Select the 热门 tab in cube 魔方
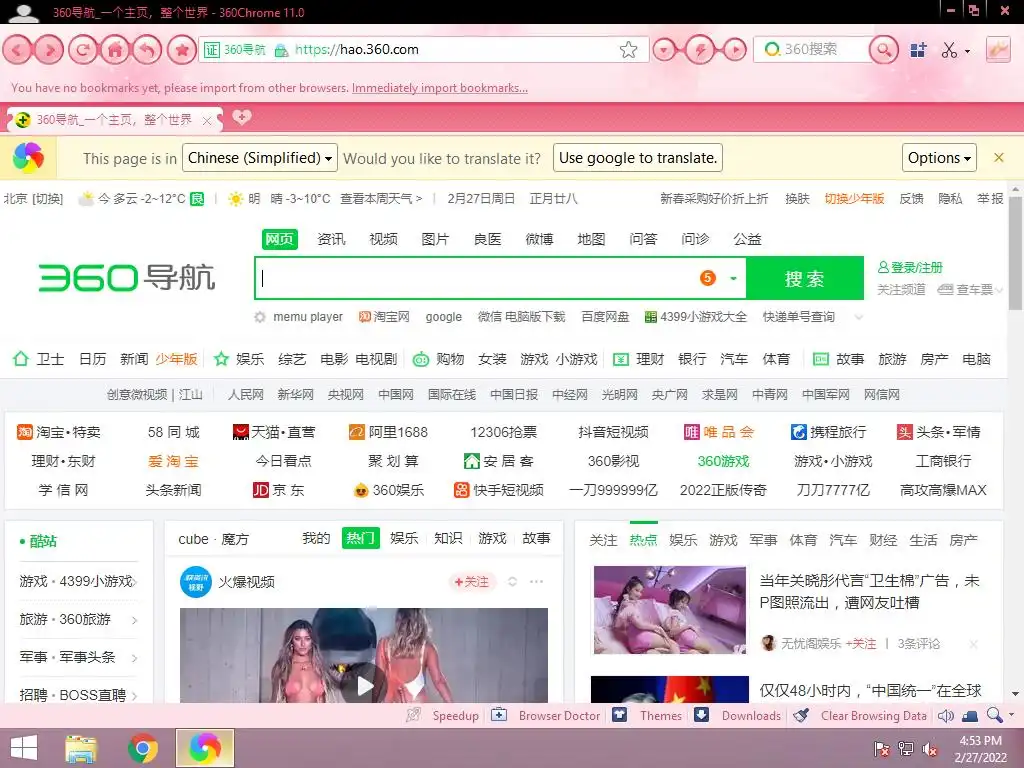The image size is (1024, 768). click(360, 538)
